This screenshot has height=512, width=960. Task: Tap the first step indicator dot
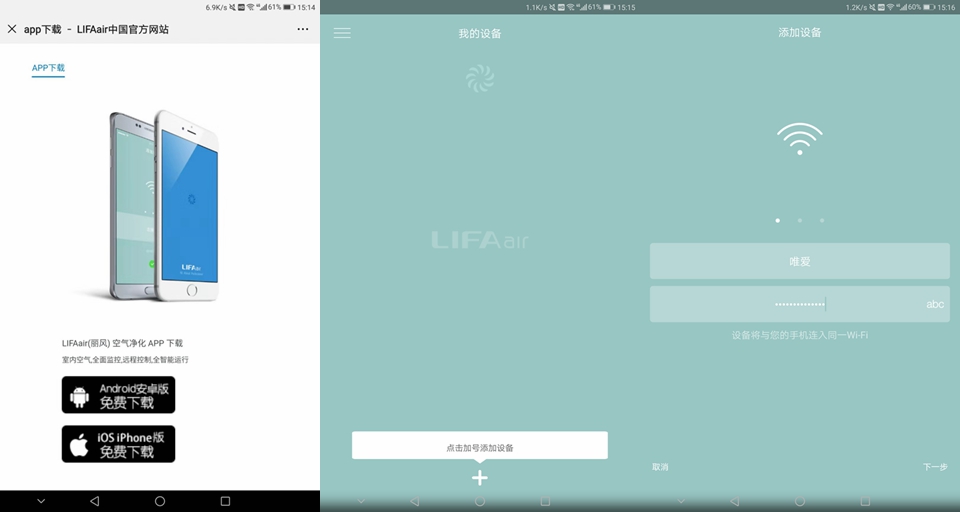pyautogui.click(x=778, y=220)
